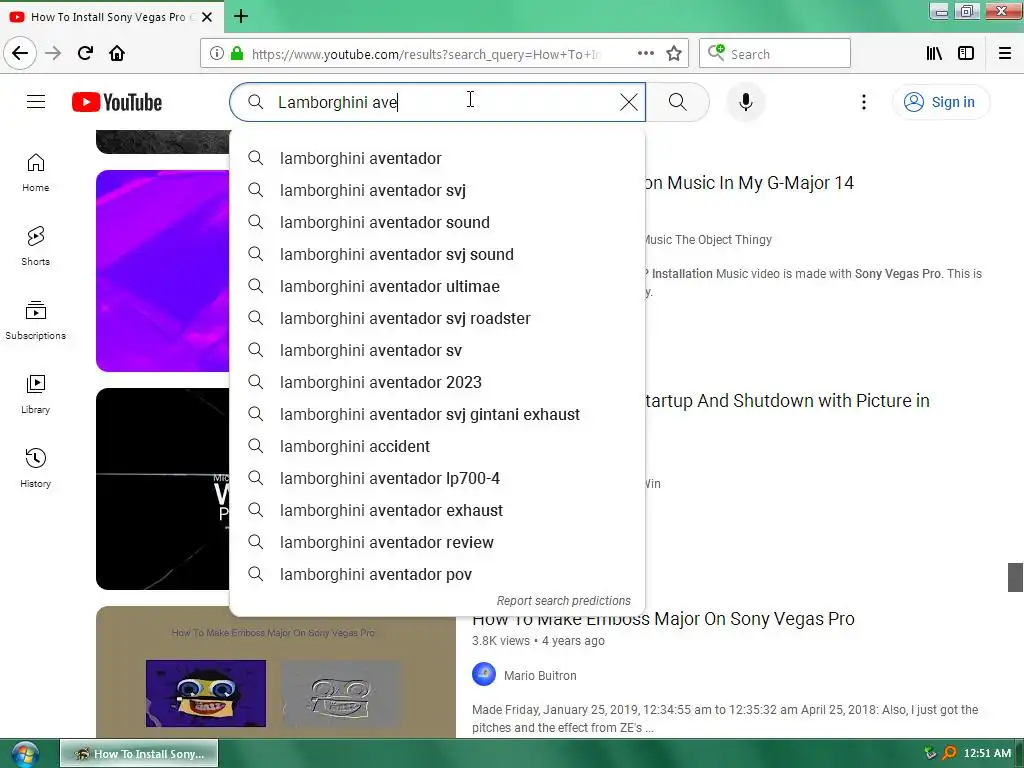The image size is (1024, 768).
Task: Select suggestion lamborghini accident
Action: pos(437,446)
